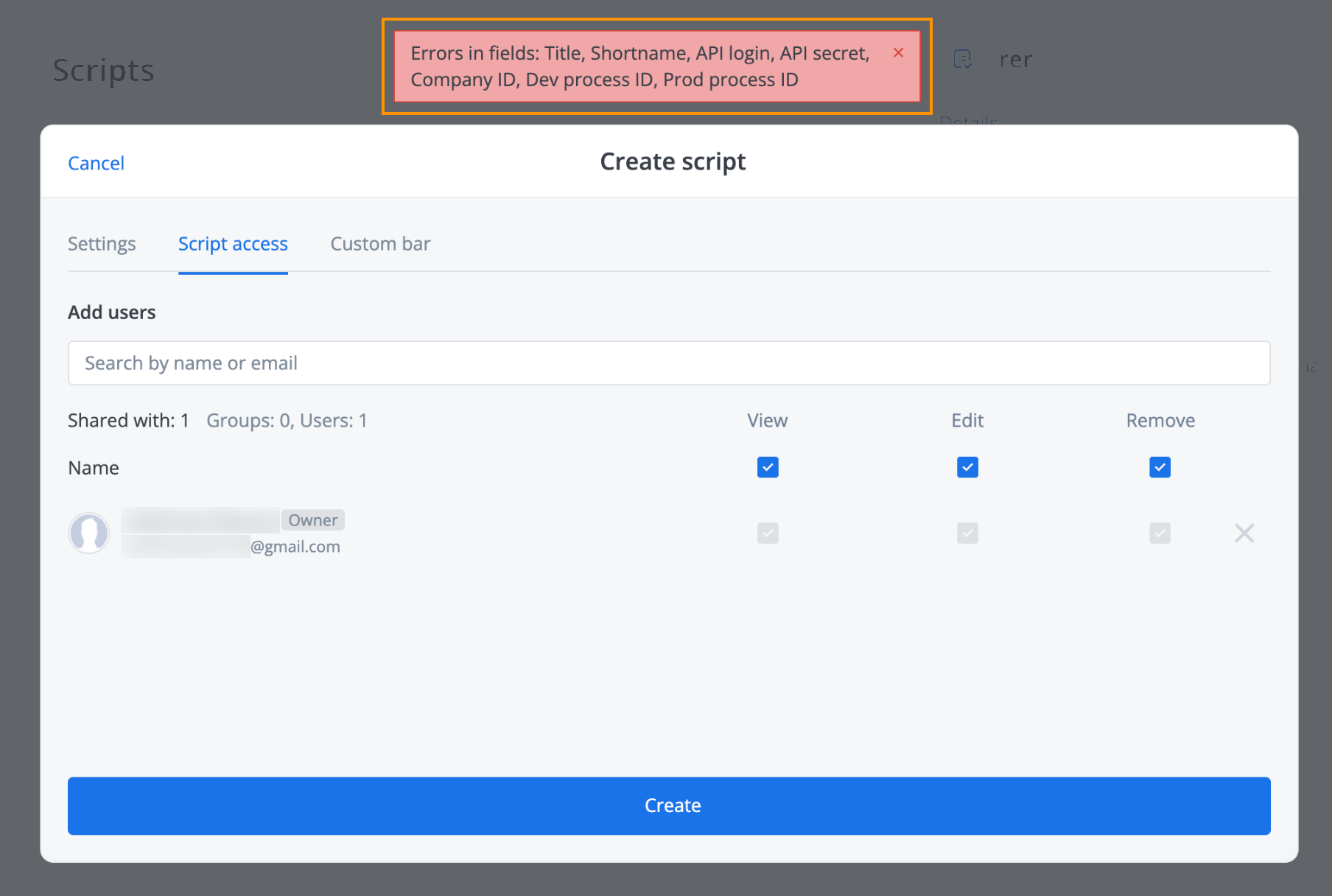Toggle owner's View permission checkbox
The height and width of the screenshot is (896, 1332).
point(768,533)
